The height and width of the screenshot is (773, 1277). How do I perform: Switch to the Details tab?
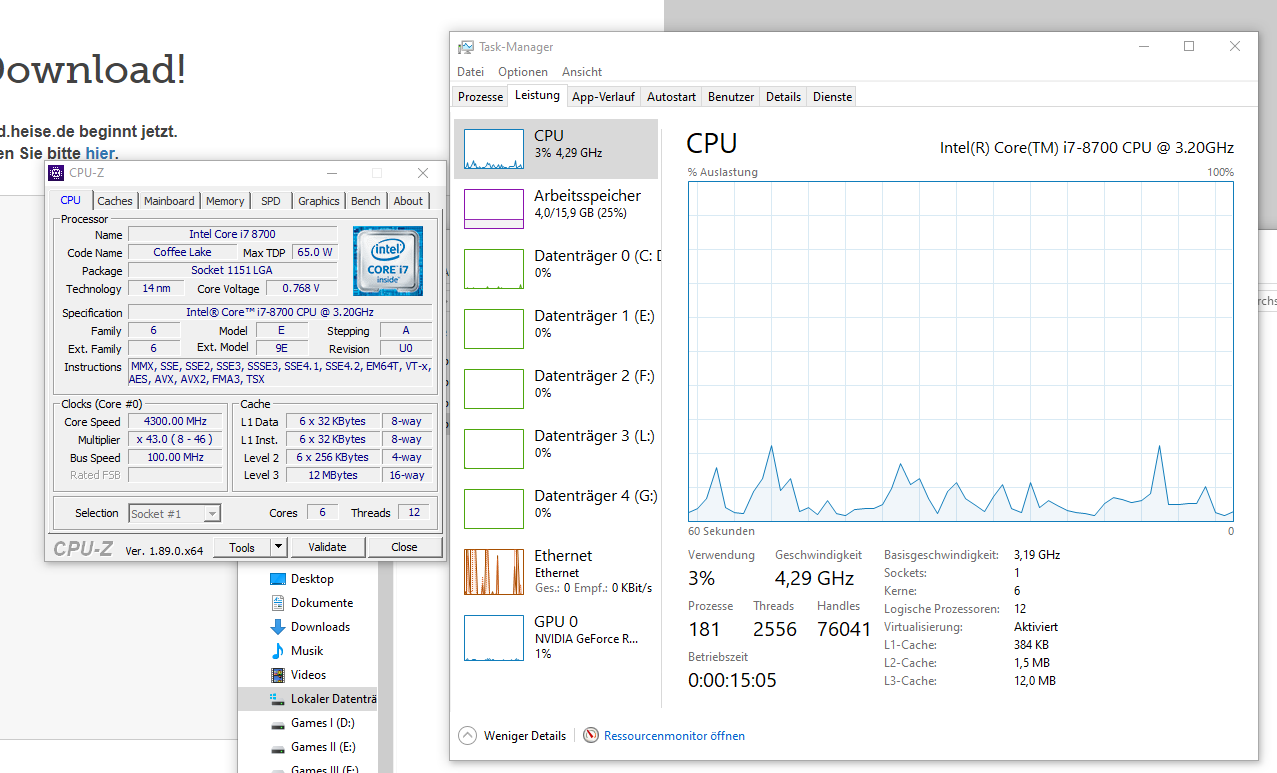point(783,97)
